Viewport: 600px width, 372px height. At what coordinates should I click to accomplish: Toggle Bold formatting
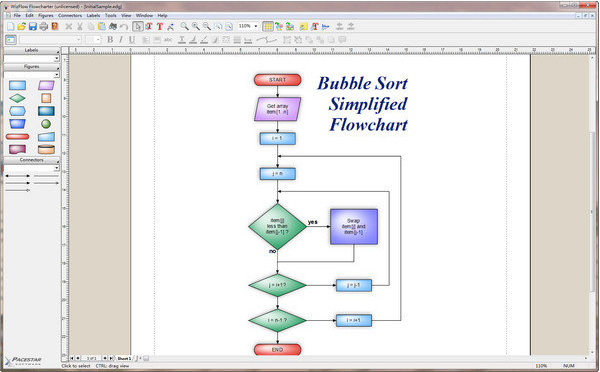[110, 39]
